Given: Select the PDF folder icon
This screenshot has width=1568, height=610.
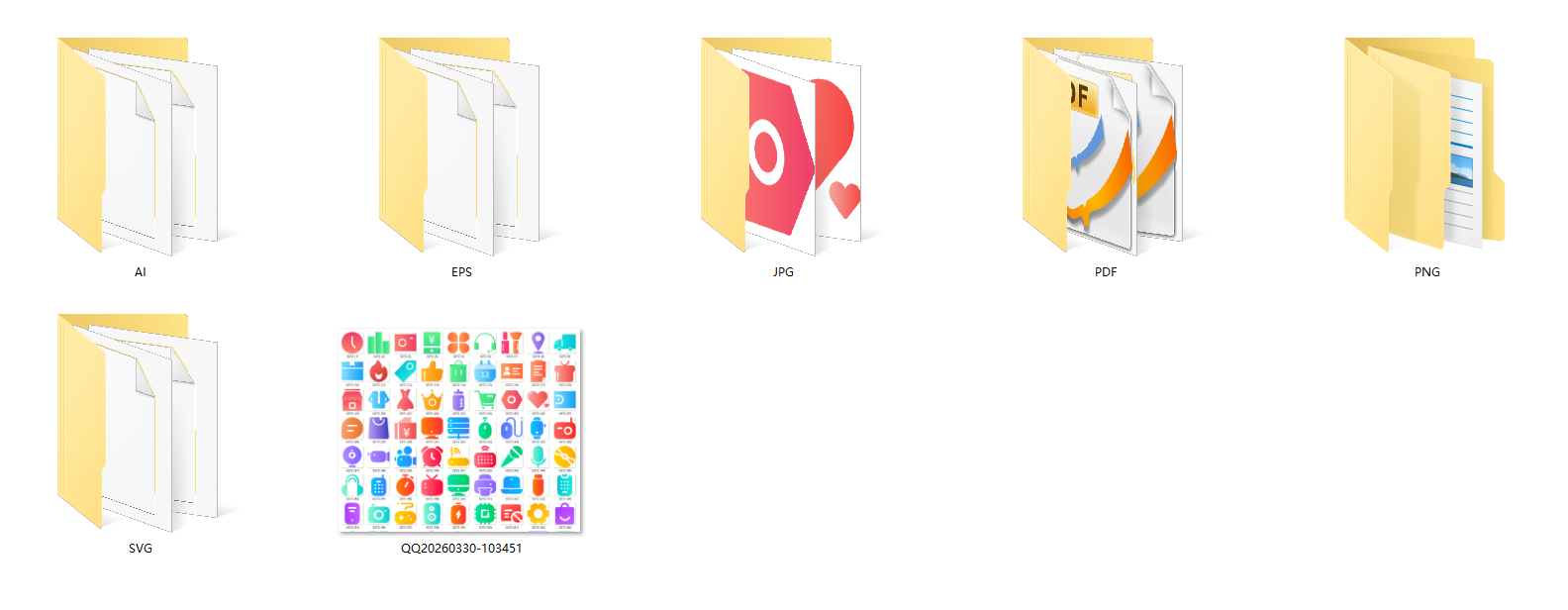Looking at the screenshot, I should click(1104, 147).
